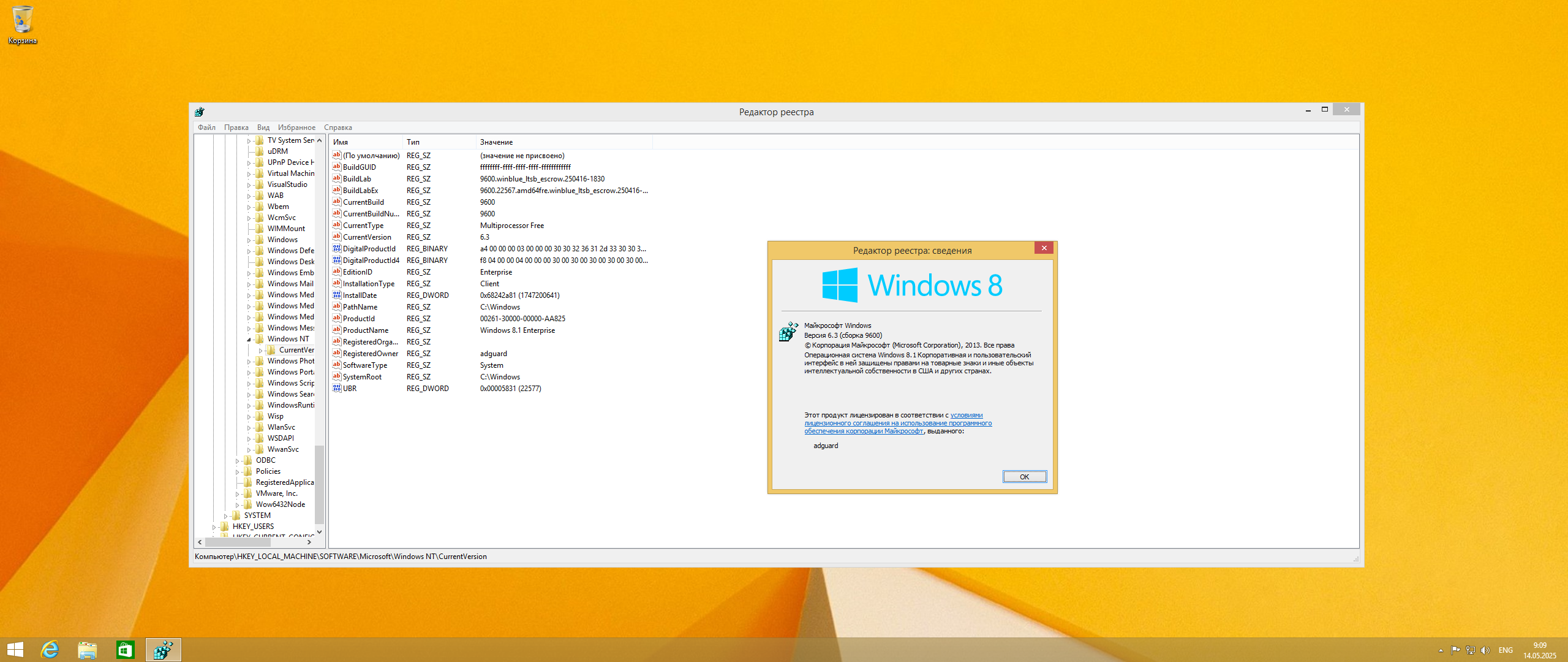
Task: Click the CurrentVersion folder icon
Action: pyautogui.click(x=271, y=350)
